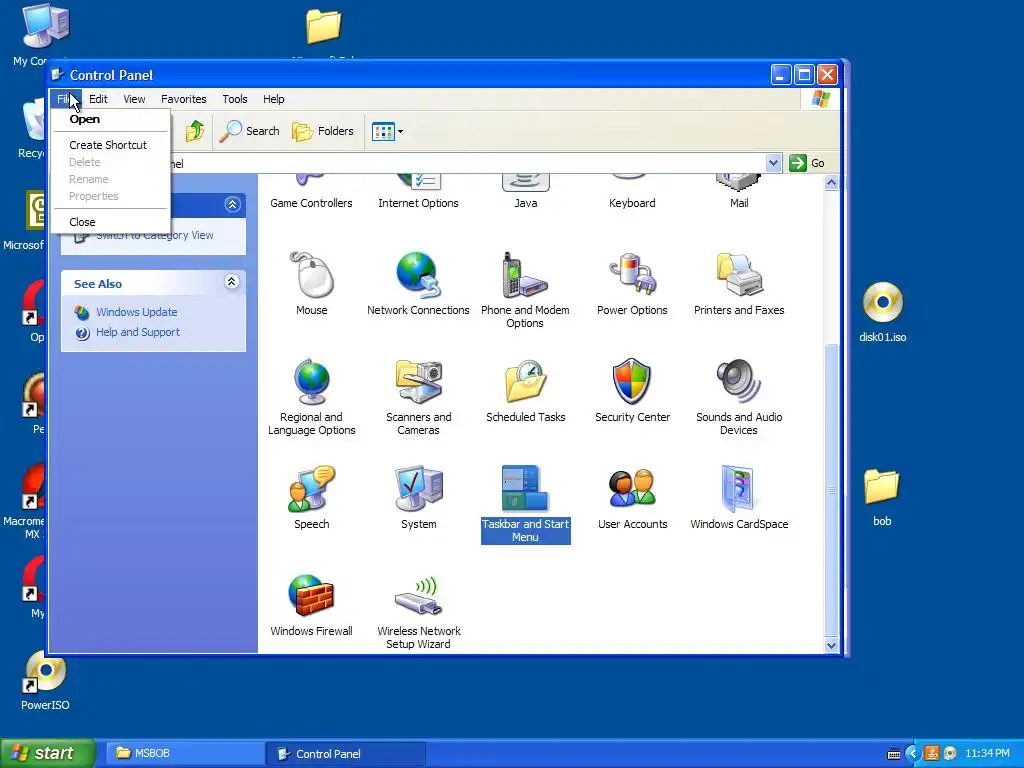Viewport: 1024px width, 768px height.
Task: Click Switch to Category View link
Action: (155, 235)
